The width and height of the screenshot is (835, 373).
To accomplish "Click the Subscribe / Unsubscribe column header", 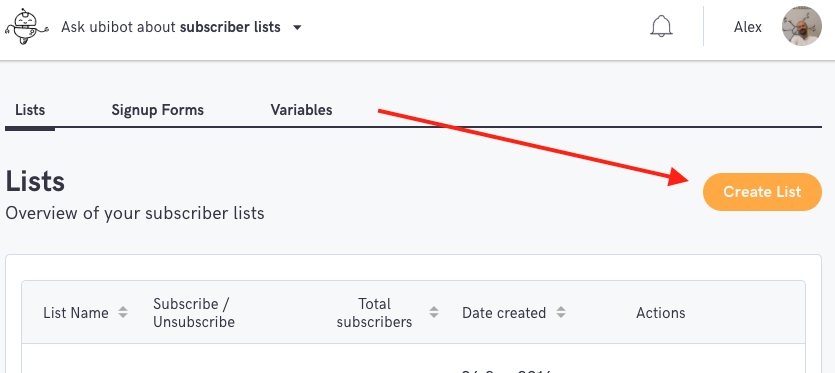I will 194,313.
